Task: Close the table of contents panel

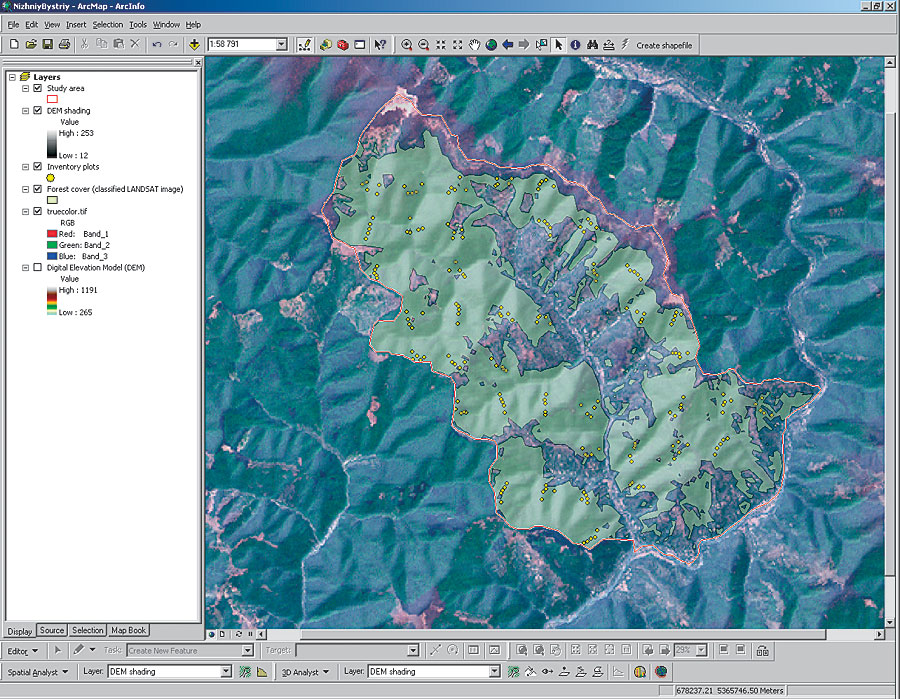Action: (198, 62)
